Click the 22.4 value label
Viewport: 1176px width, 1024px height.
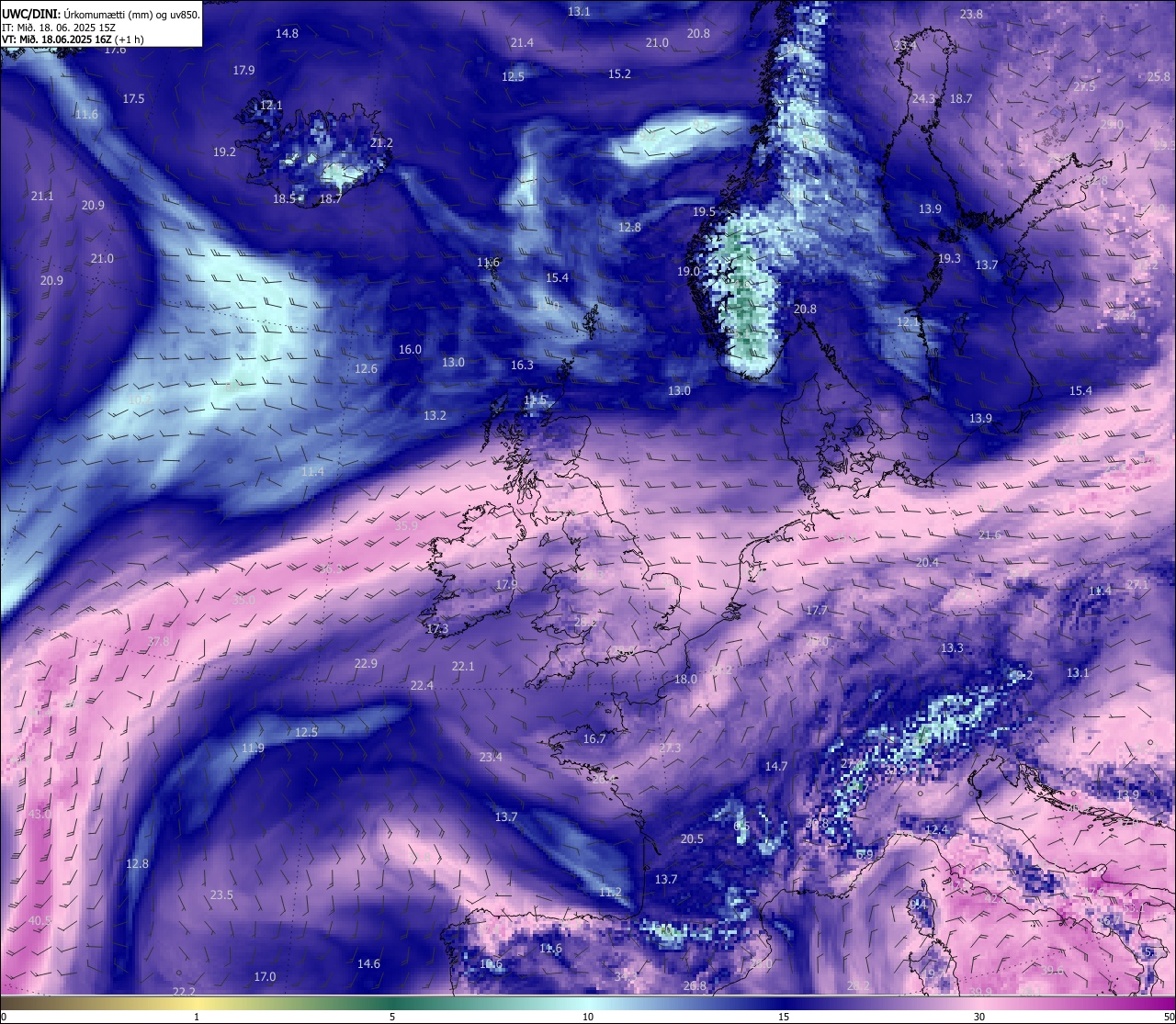422,686
